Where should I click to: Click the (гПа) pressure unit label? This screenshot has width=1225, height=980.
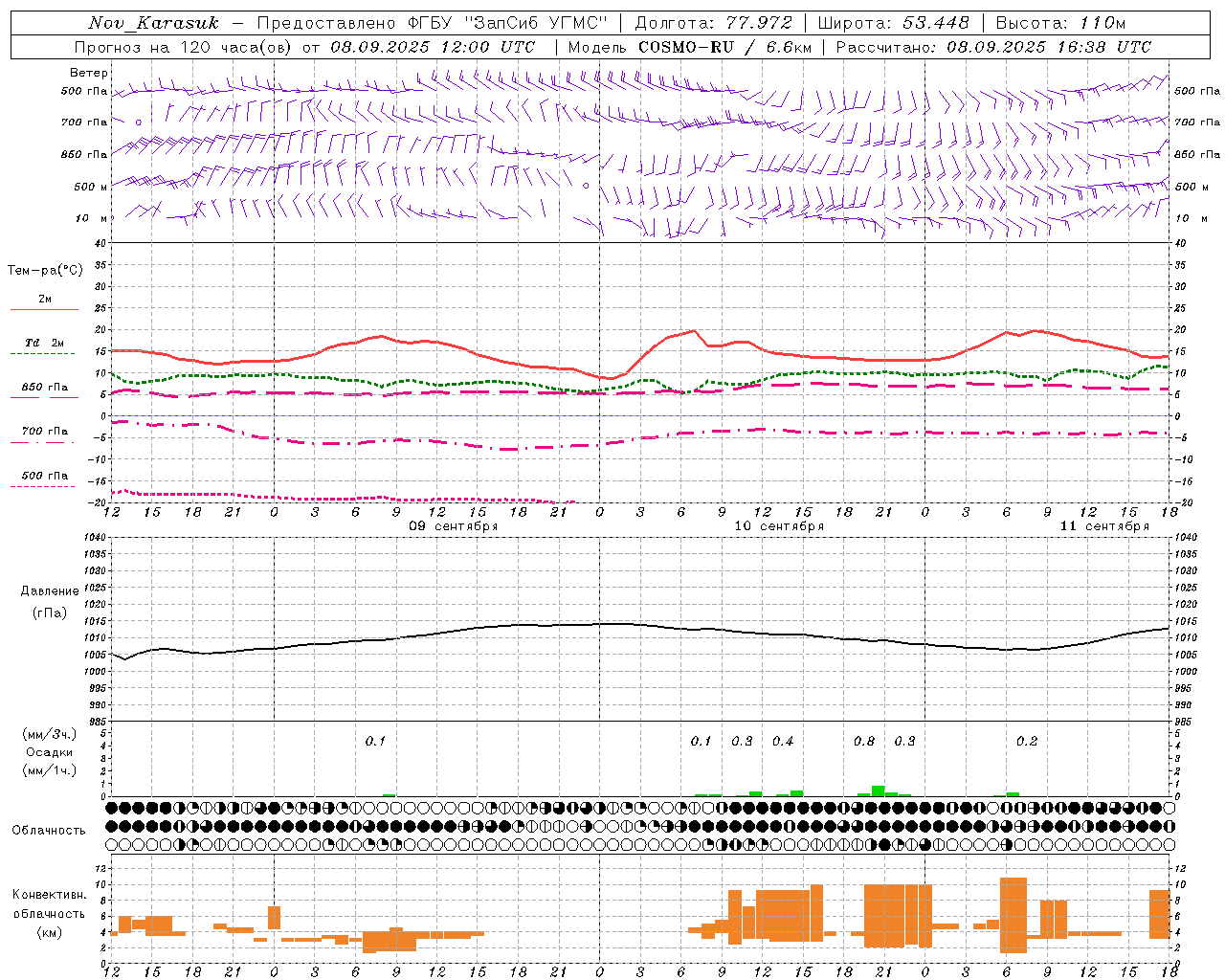(x=50, y=613)
